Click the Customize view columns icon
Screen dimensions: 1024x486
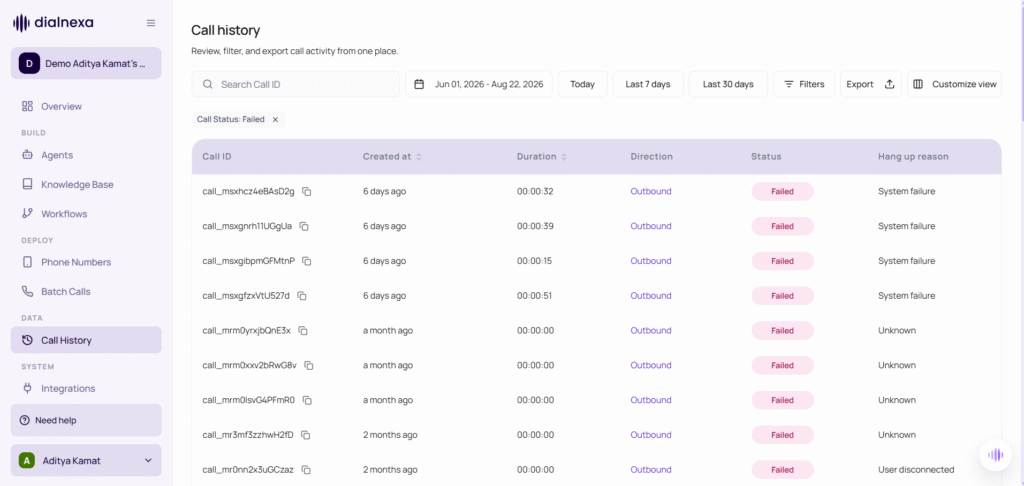tap(918, 84)
